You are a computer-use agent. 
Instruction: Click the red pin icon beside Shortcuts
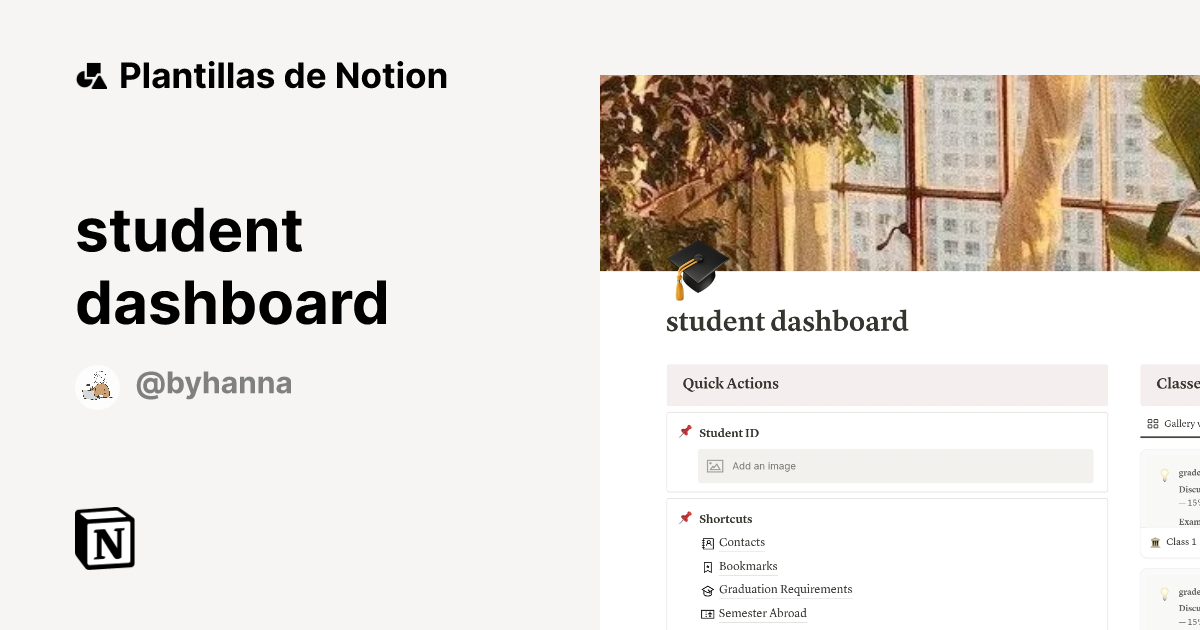685,518
